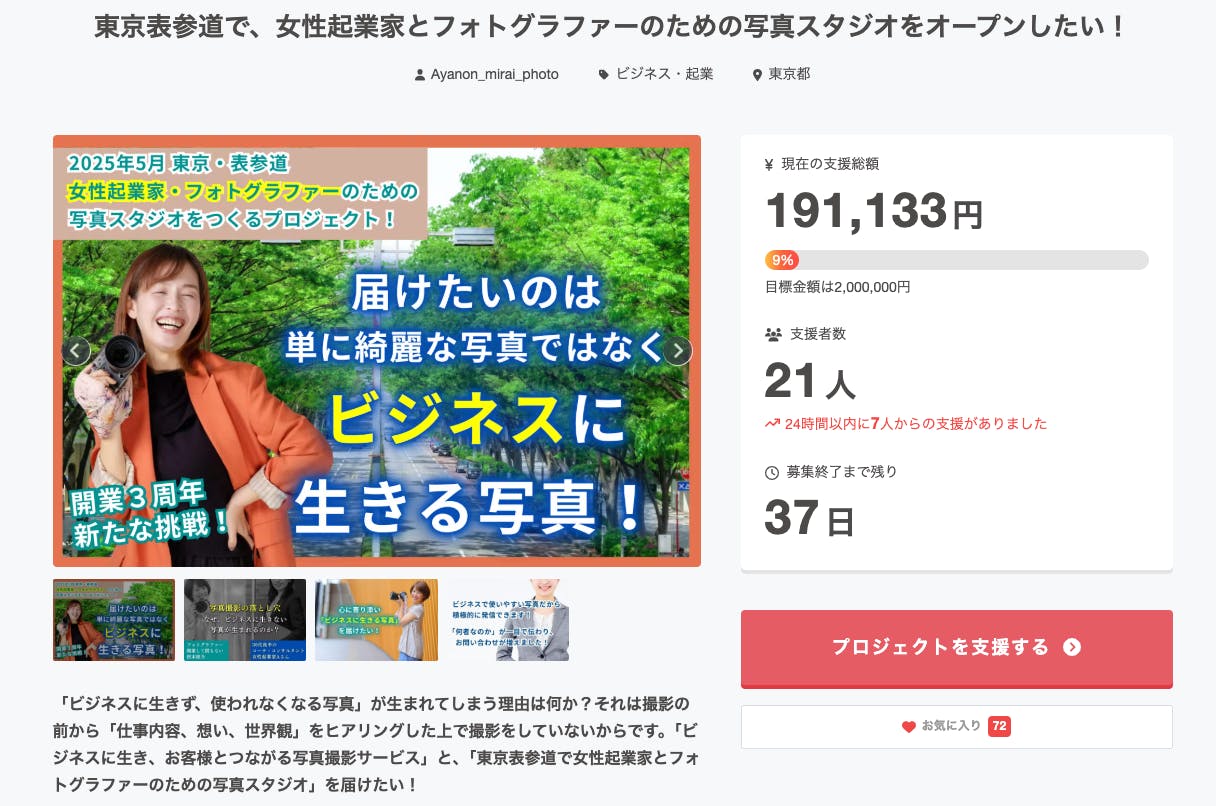
Task: Click the clock icon beside 募集終了まで残り
Action: click(x=771, y=472)
